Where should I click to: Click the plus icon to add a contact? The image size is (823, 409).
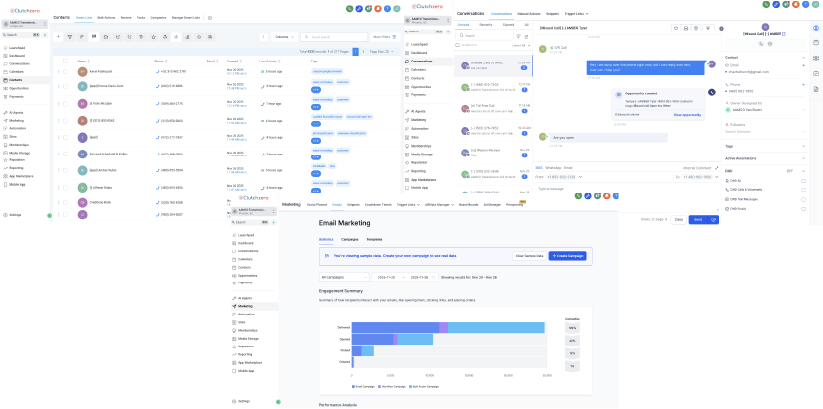[x=58, y=36]
